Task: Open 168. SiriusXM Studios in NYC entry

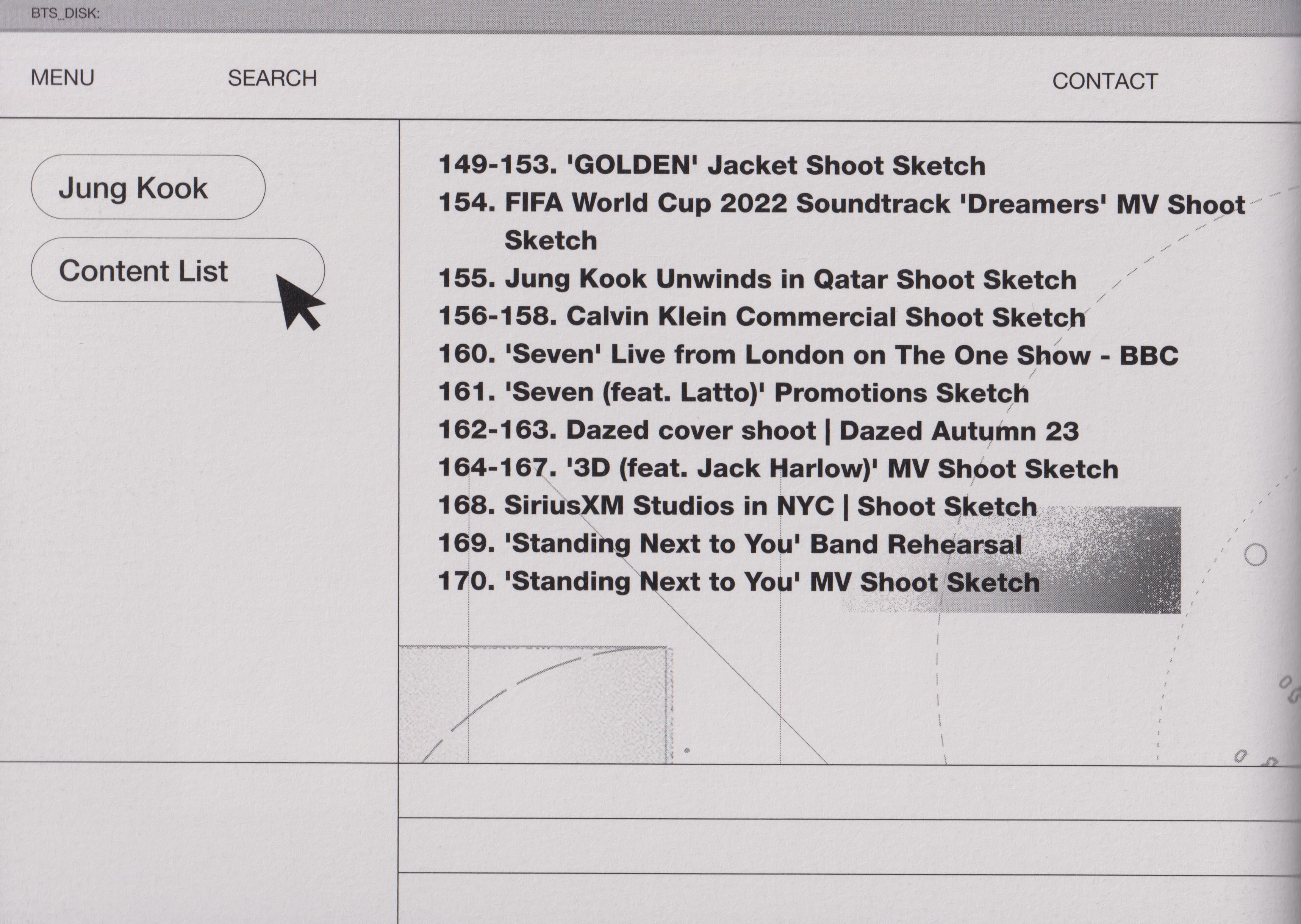Action: click(x=738, y=507)
